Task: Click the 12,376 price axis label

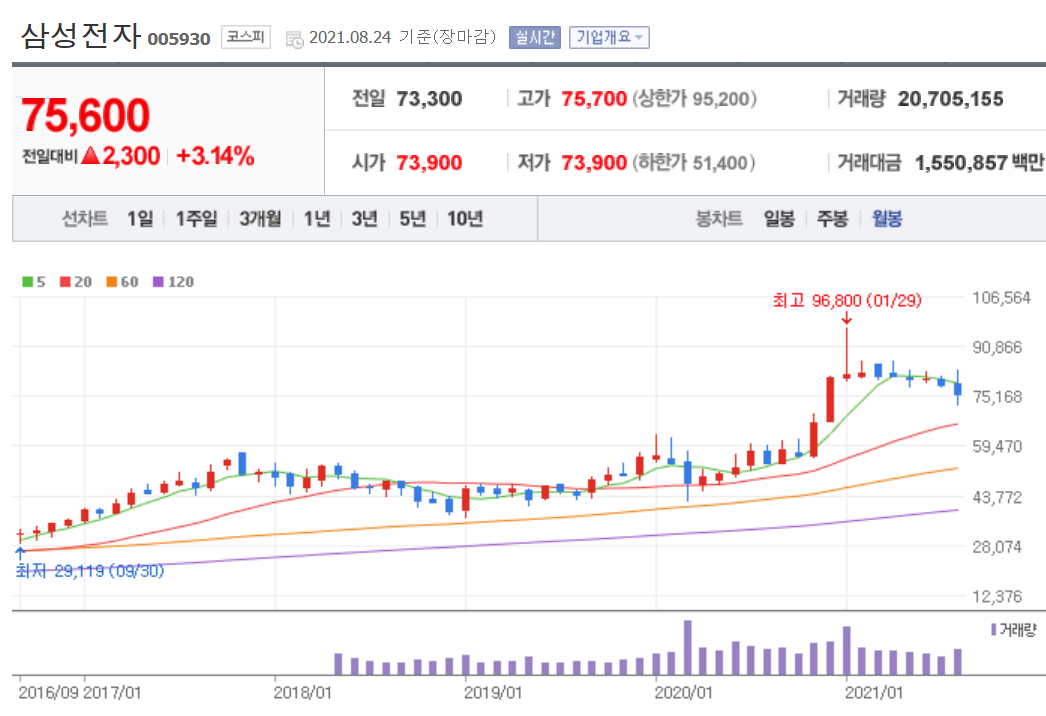Action: 997,597
